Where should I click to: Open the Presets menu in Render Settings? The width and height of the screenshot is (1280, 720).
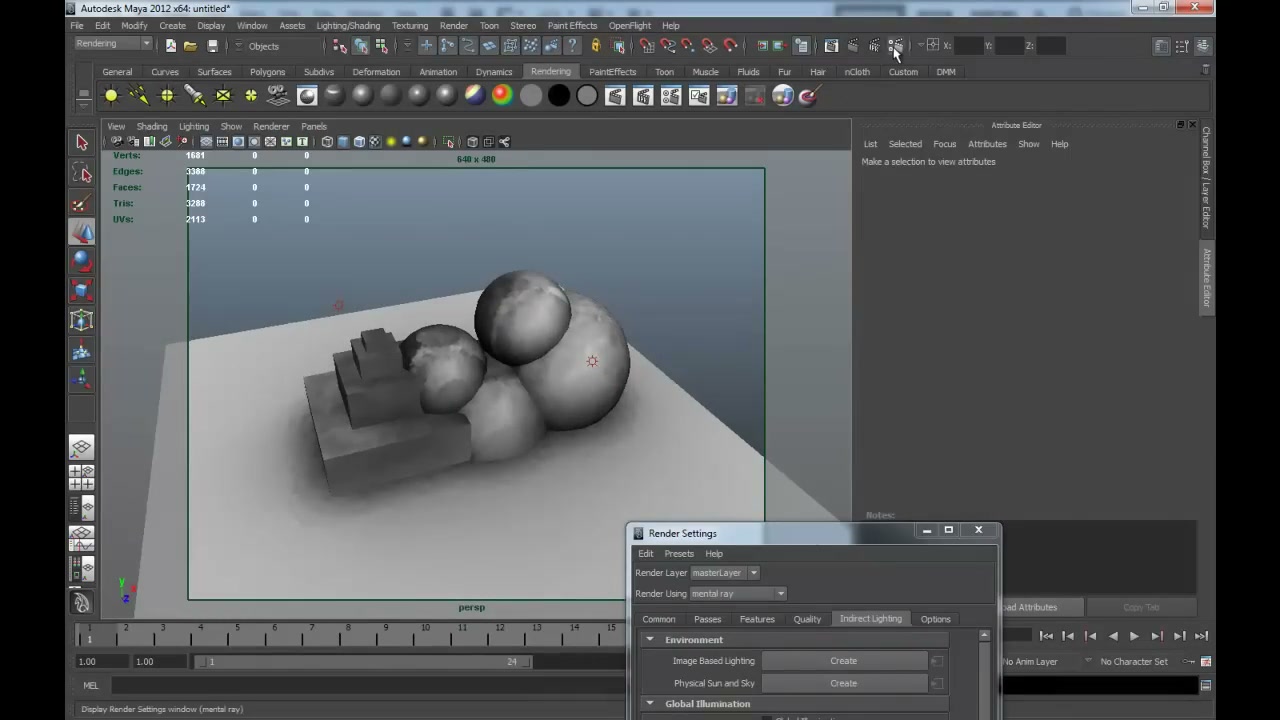coord(678,554)
